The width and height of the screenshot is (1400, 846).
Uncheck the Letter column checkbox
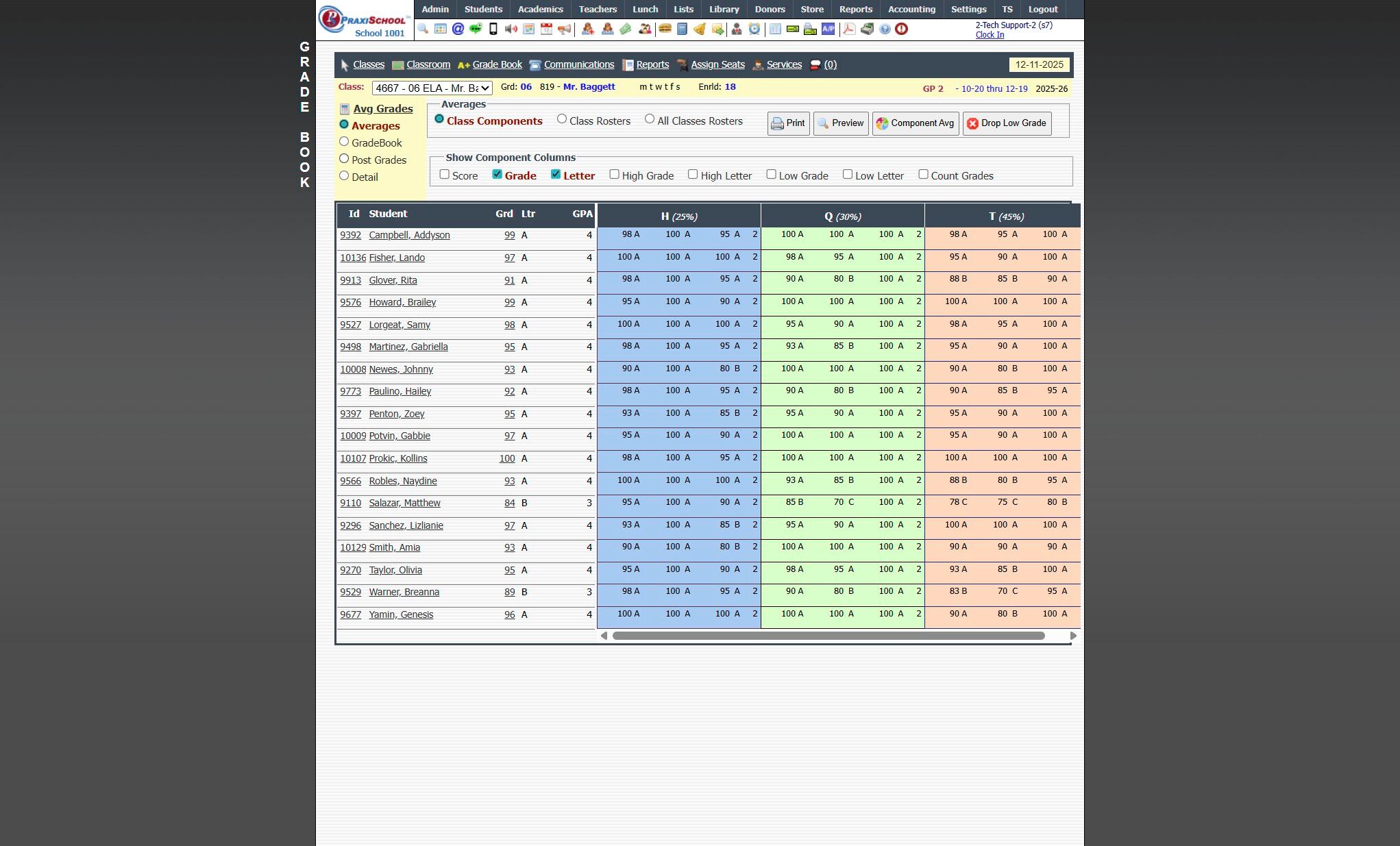point(556,175)
